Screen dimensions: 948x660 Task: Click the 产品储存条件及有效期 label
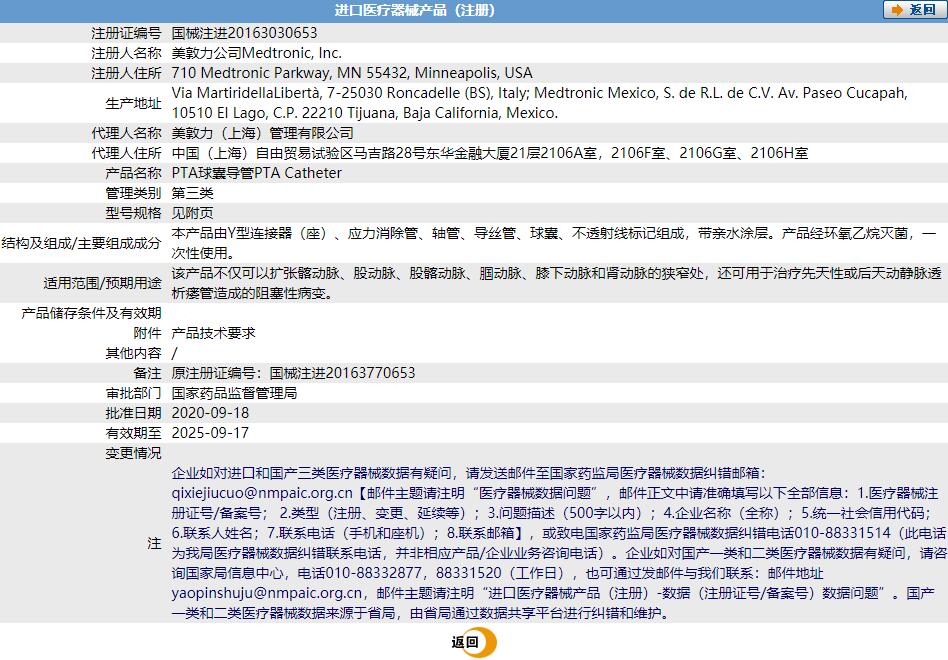click(x=91, y=312)
